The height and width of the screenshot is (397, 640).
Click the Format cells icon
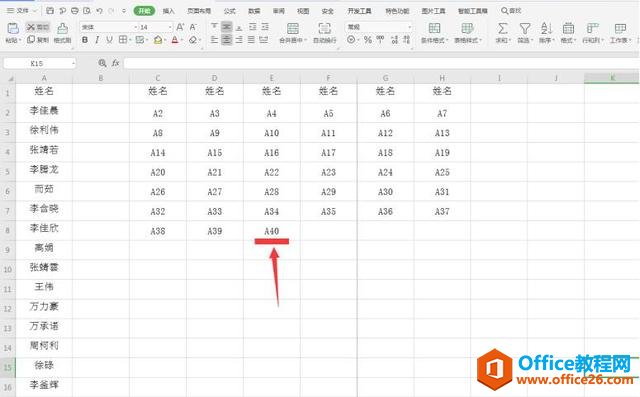568,28
